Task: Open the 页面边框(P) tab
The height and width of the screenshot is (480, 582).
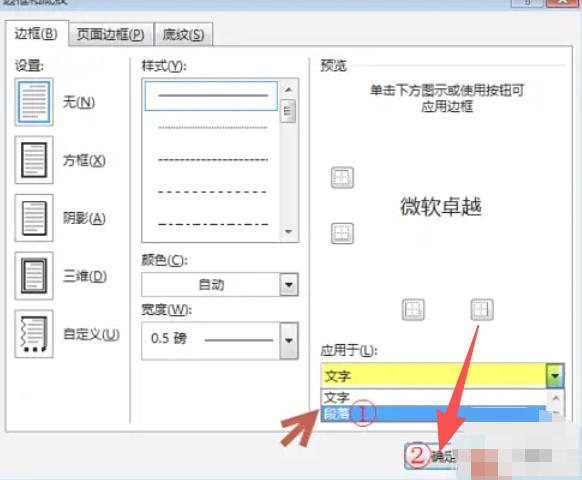Action: click(111, 35)
